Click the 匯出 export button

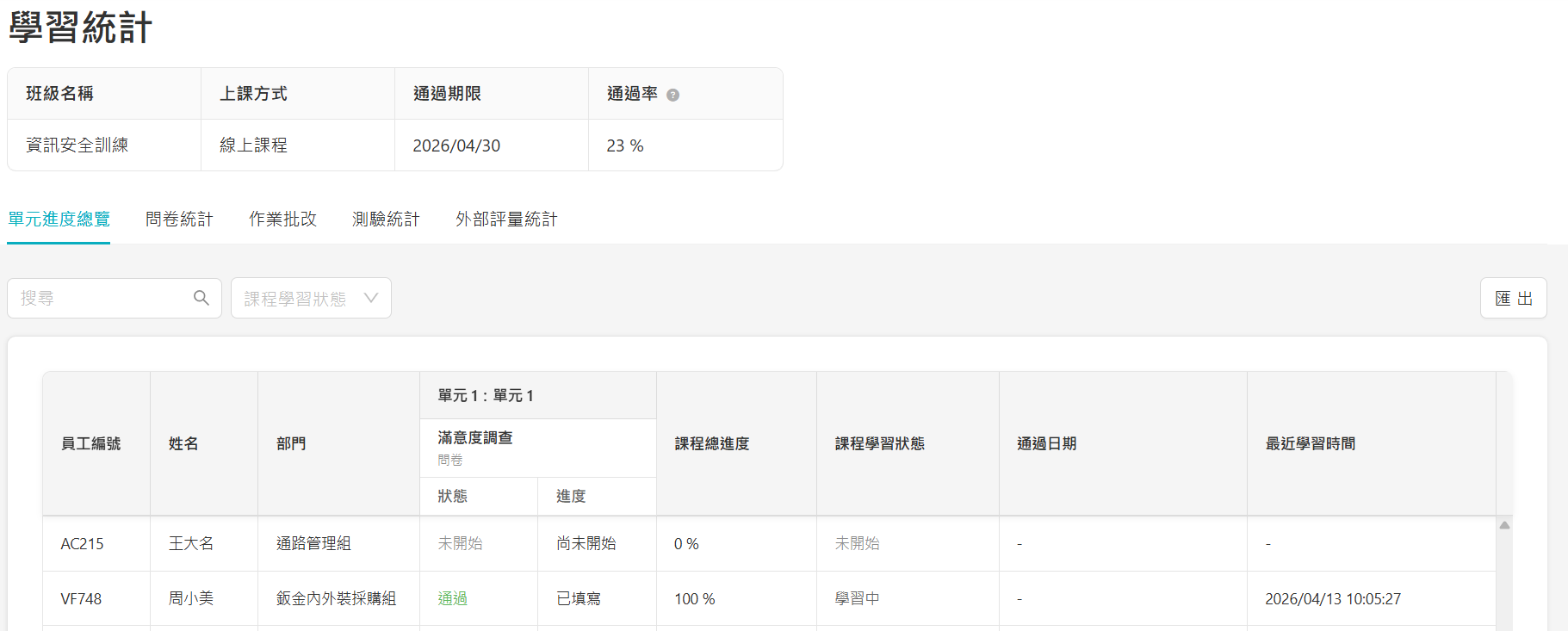click(x=1513, y=298)
